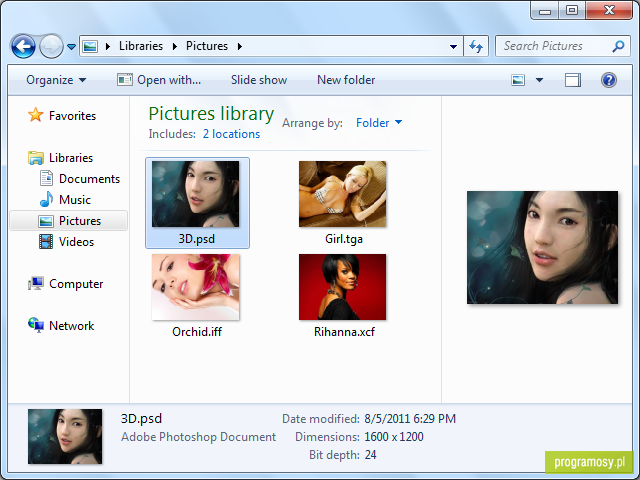Click Libraries in the address path
Screen dimensions: 640x480
tap(141, 46)
